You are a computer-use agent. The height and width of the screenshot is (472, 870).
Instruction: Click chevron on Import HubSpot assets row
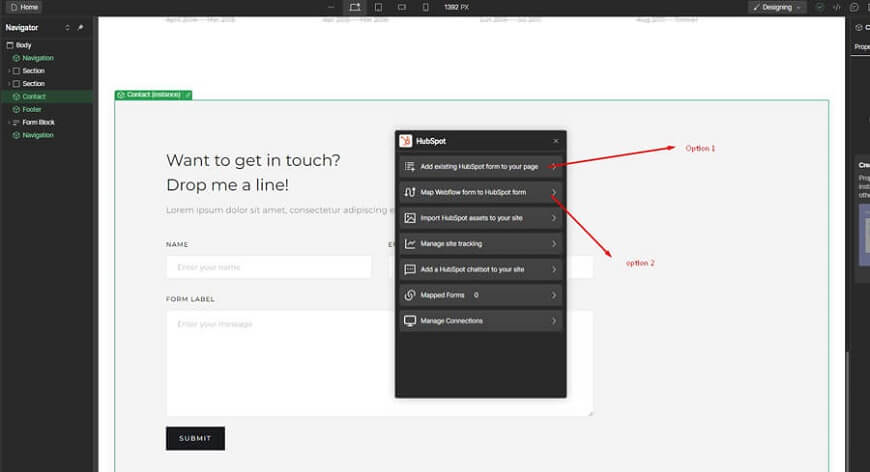(554, 218)
